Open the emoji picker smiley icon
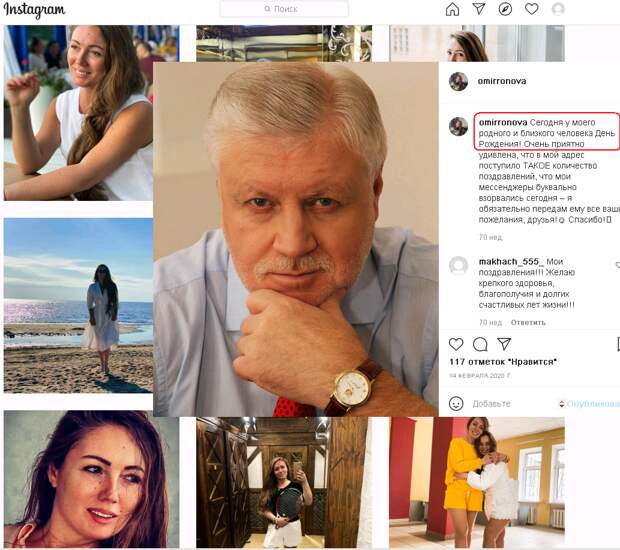This screenshot has height=550, width=620. (x=456, y=404)
